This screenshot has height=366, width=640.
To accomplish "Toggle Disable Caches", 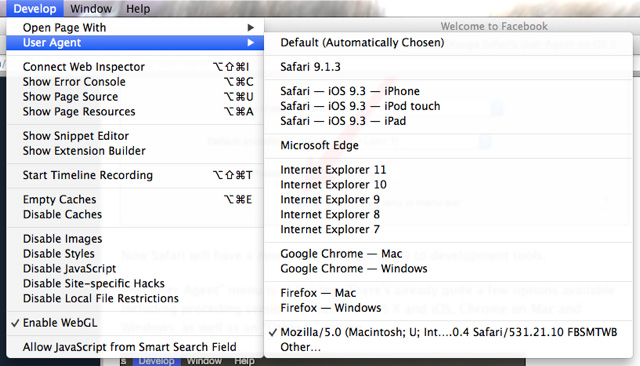I will coord(135,215).
